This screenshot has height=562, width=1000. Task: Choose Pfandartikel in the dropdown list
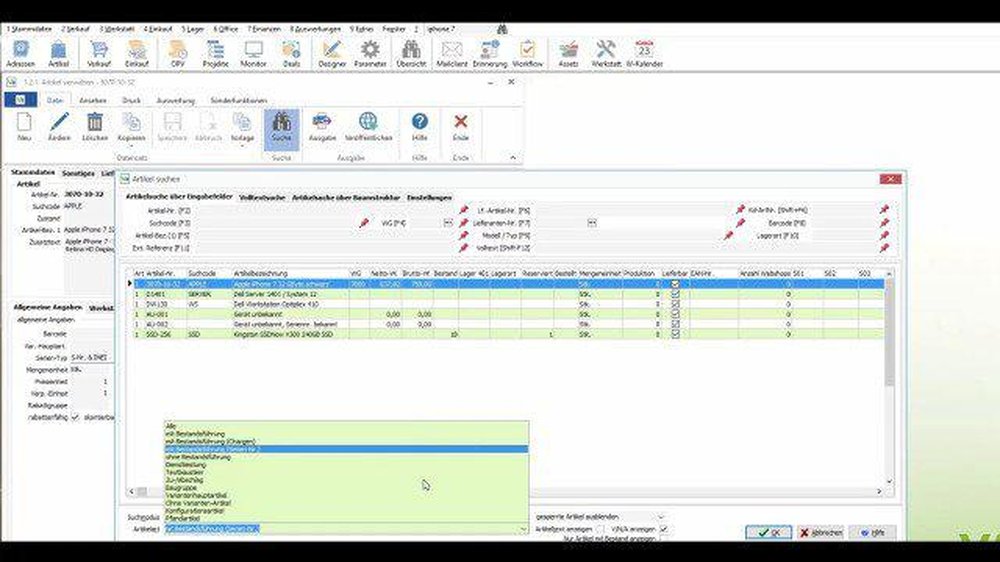(346, 519)
